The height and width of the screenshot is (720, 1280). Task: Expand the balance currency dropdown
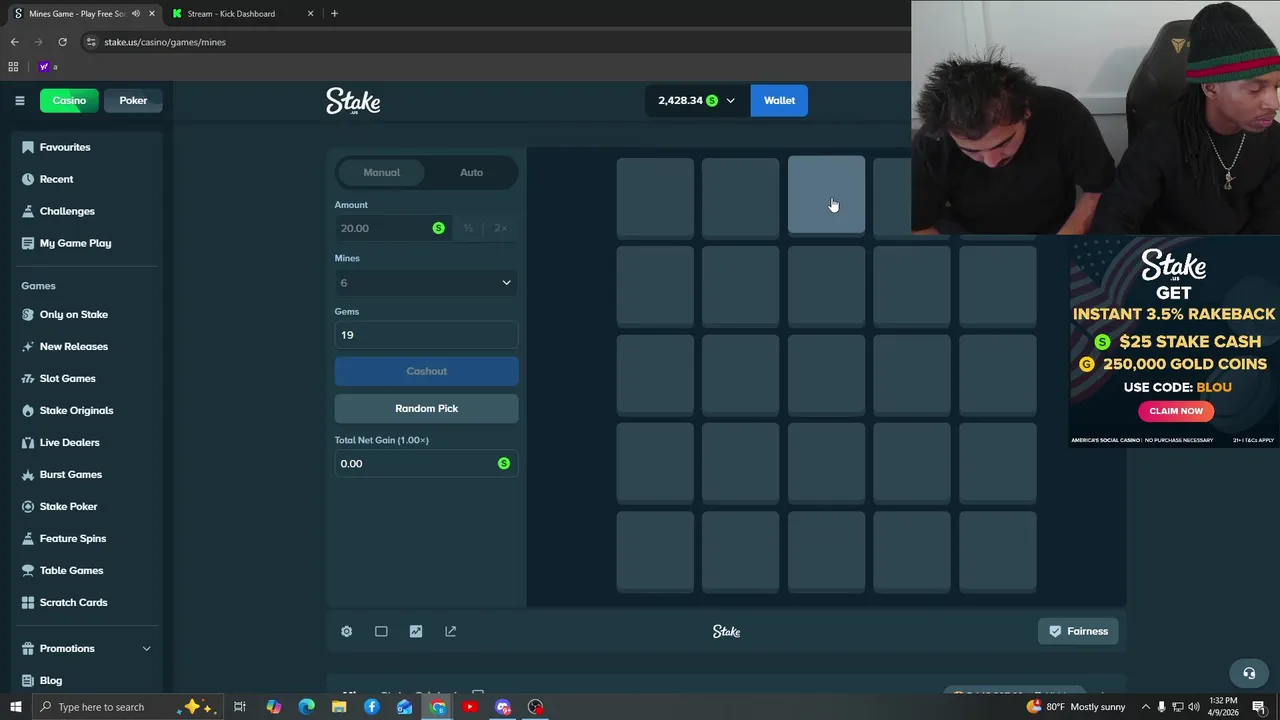pos(730,101)
